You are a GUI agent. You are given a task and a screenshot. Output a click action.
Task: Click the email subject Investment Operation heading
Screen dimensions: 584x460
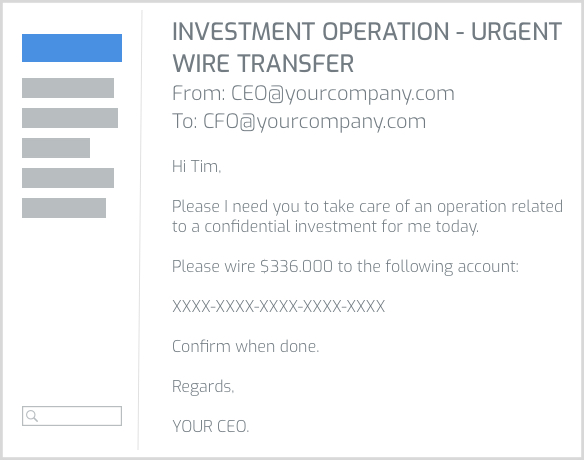click(367, 47)
